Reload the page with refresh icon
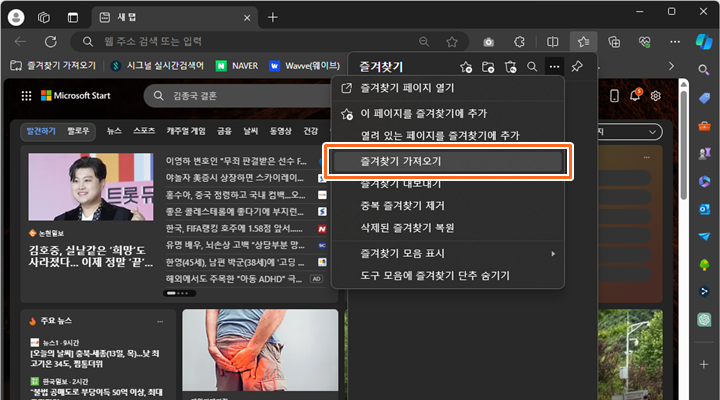 pos(51,42)
